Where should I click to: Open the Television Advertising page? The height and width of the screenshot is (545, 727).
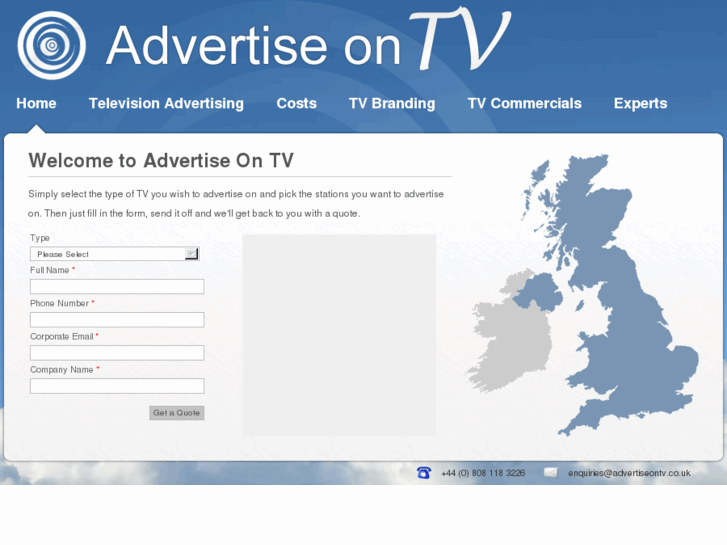(x=166, y=103)
